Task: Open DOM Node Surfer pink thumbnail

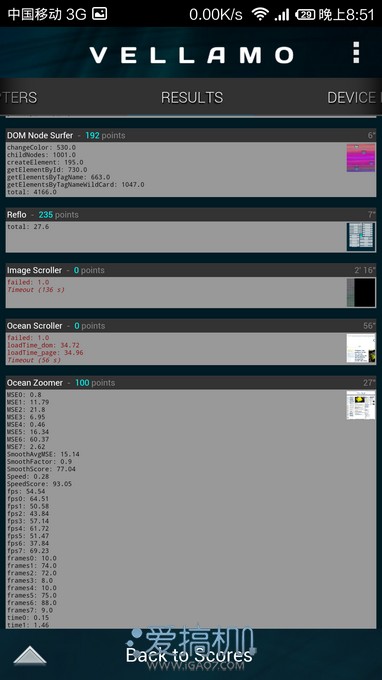Action: [x=361, y=158]
